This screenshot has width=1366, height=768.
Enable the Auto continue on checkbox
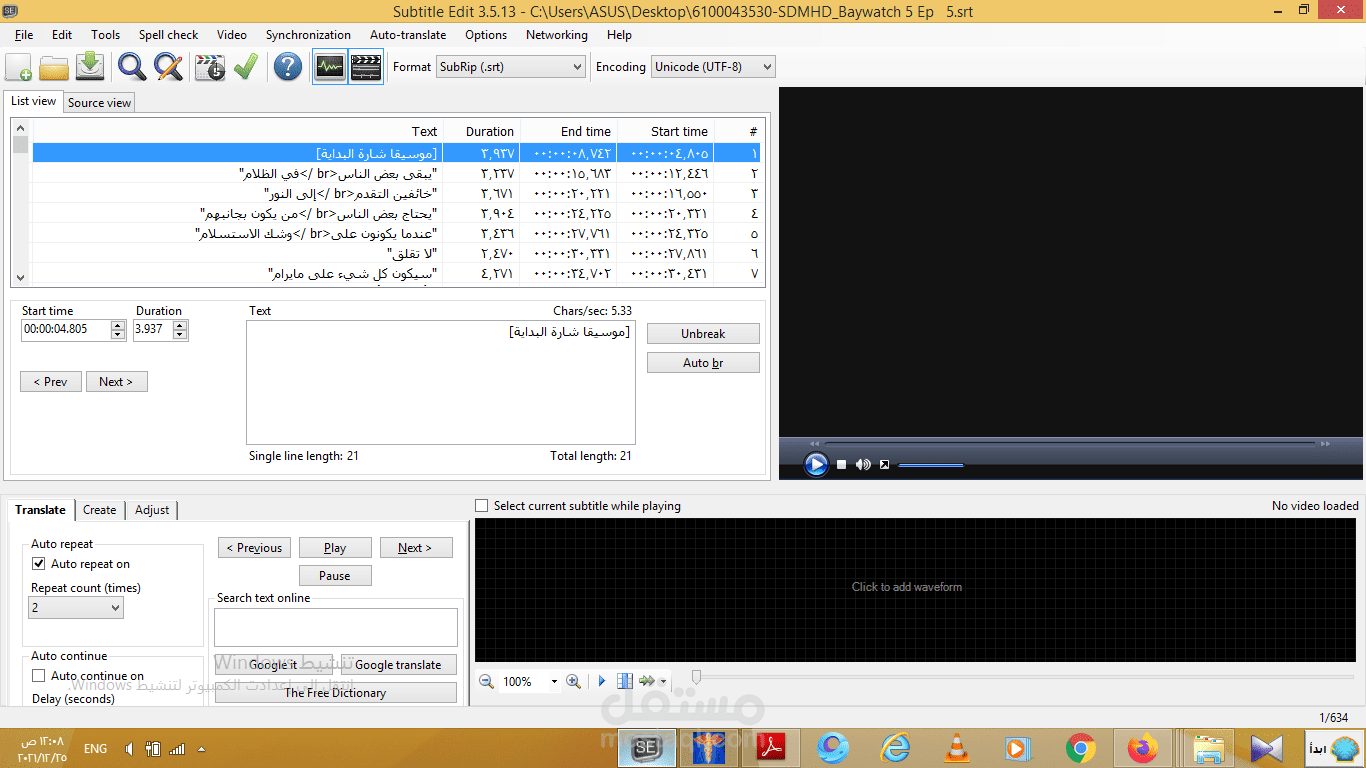[39, 676]
